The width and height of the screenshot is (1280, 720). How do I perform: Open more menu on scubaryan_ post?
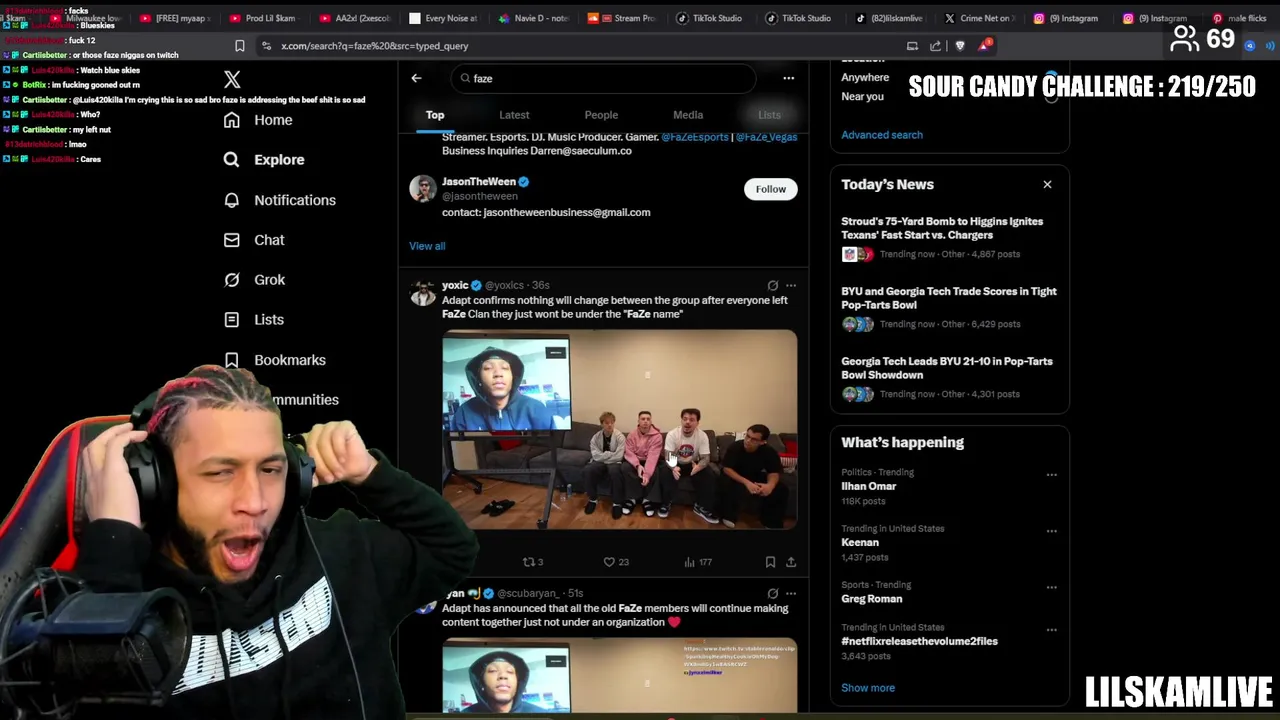[791, 593]
